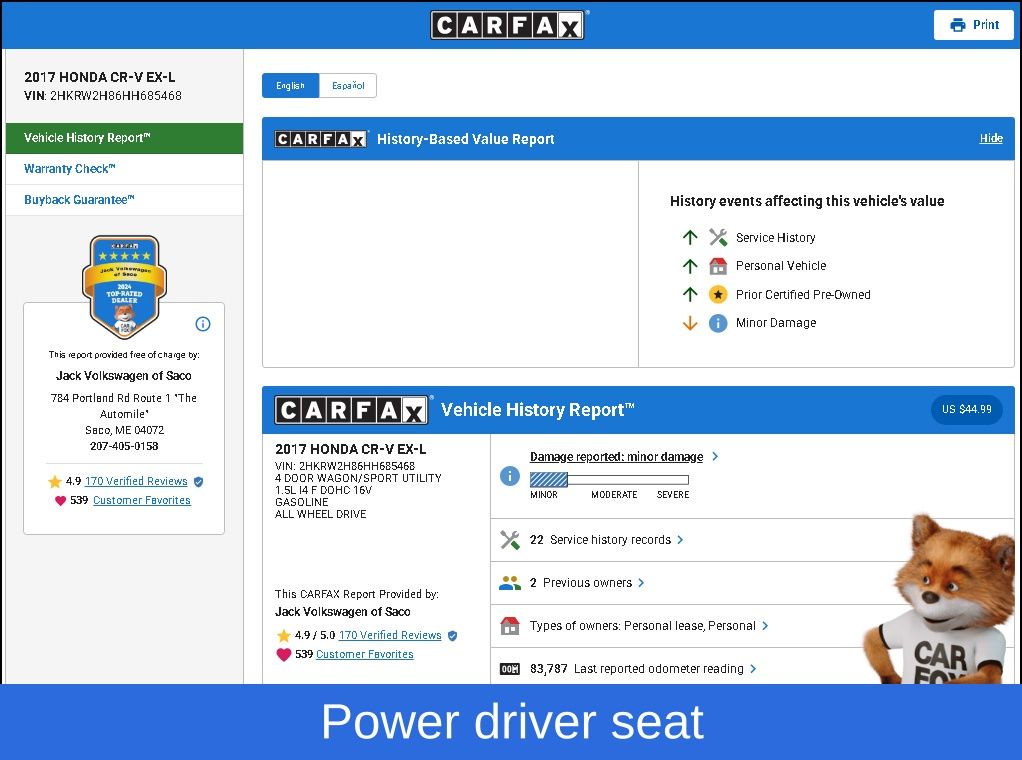Click the Print button

pos(974,25)
